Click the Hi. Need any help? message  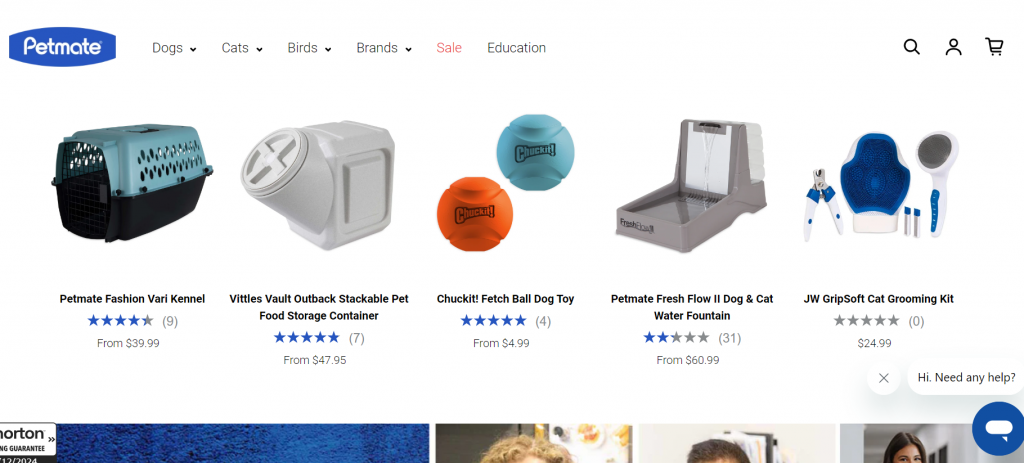pyautogui.click(x=967, y=377)
